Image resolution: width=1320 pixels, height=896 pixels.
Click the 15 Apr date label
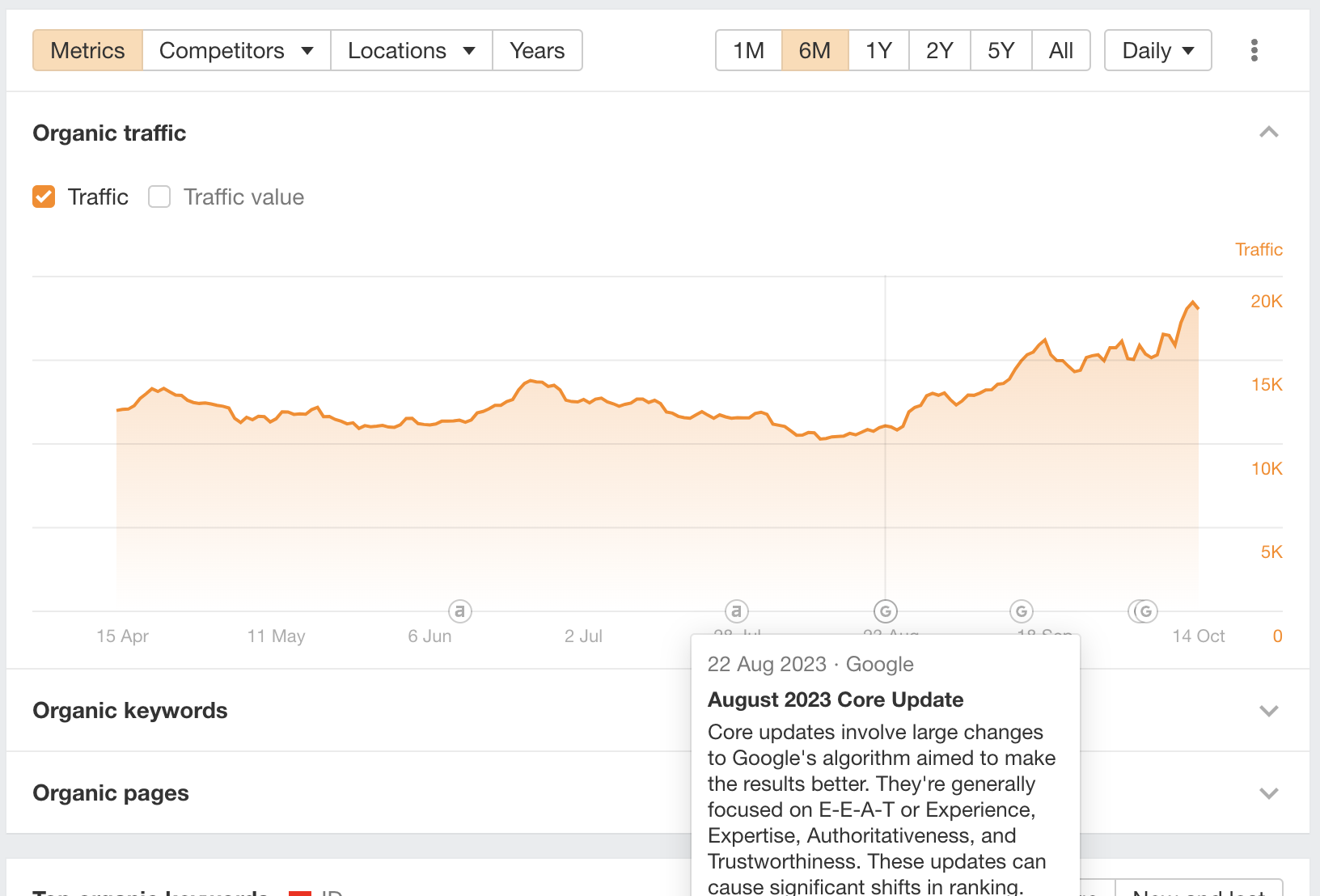(x=122, y=636)
